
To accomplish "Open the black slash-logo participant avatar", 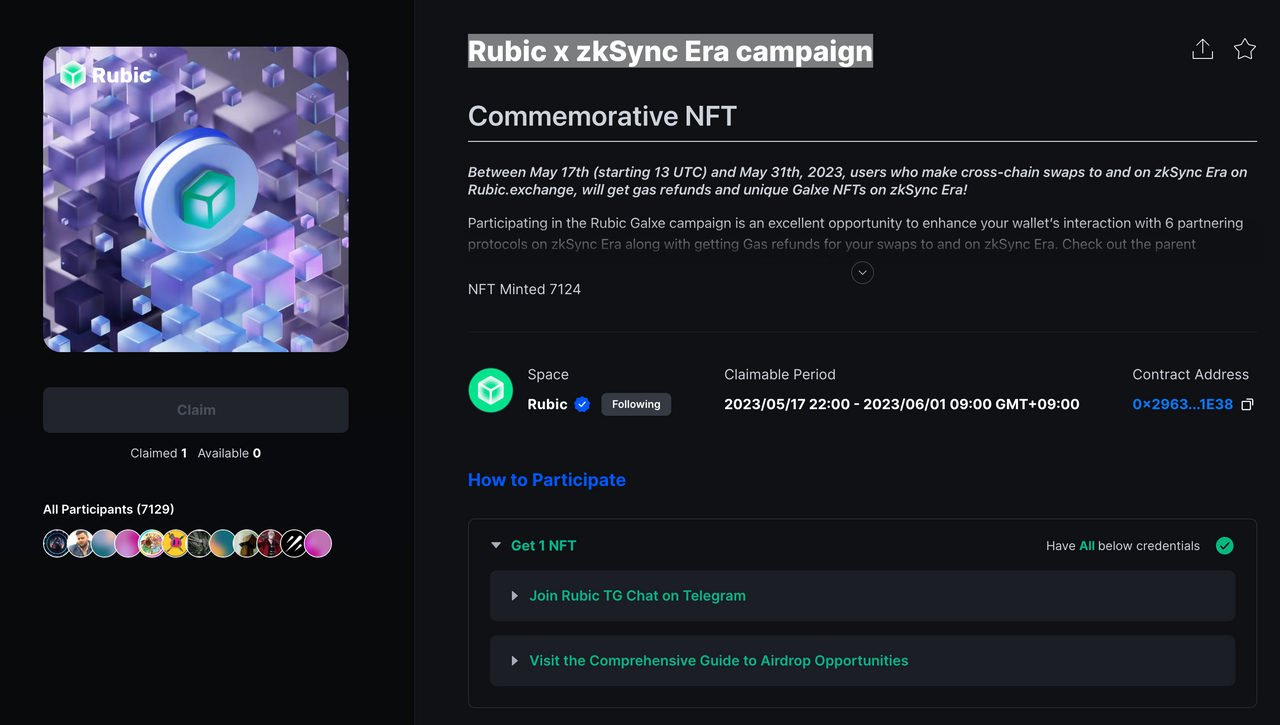I will (x=294, y=543).
